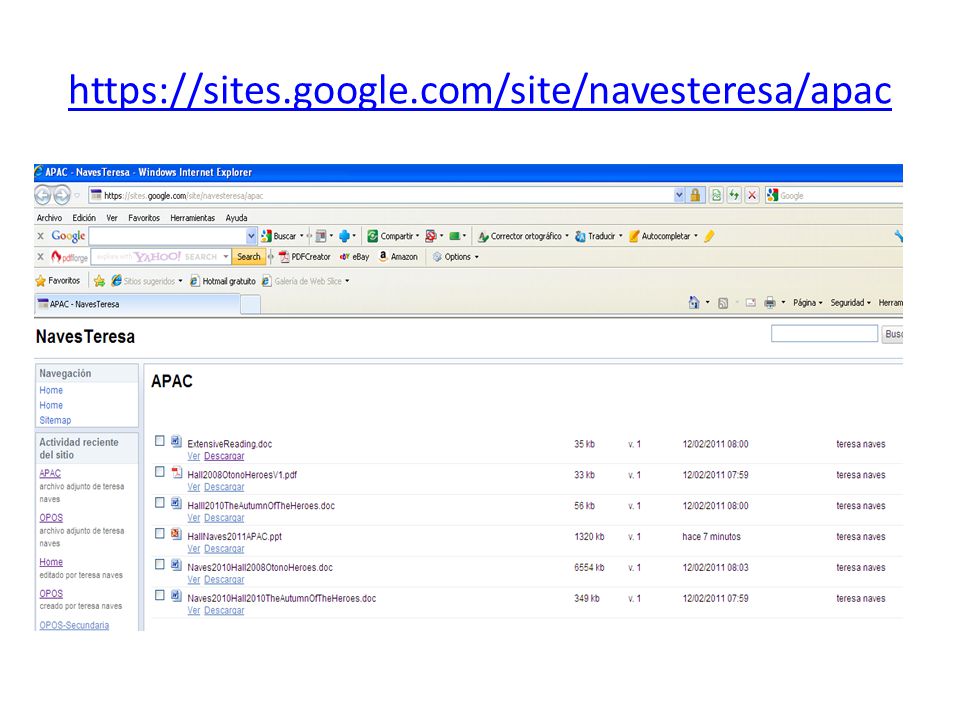This screenshot has height=720, width=960.
Task: Click the security padlock icon
Action: coord(695,195)
